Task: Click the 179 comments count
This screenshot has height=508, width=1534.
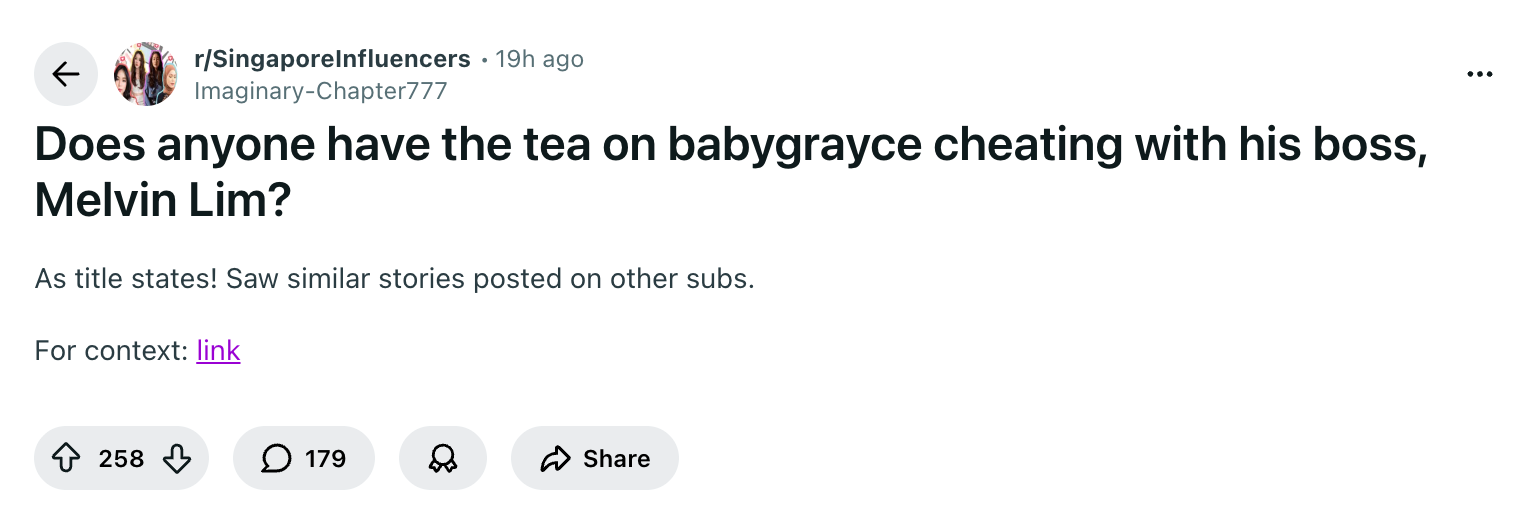Action: (x=325, y=458)
